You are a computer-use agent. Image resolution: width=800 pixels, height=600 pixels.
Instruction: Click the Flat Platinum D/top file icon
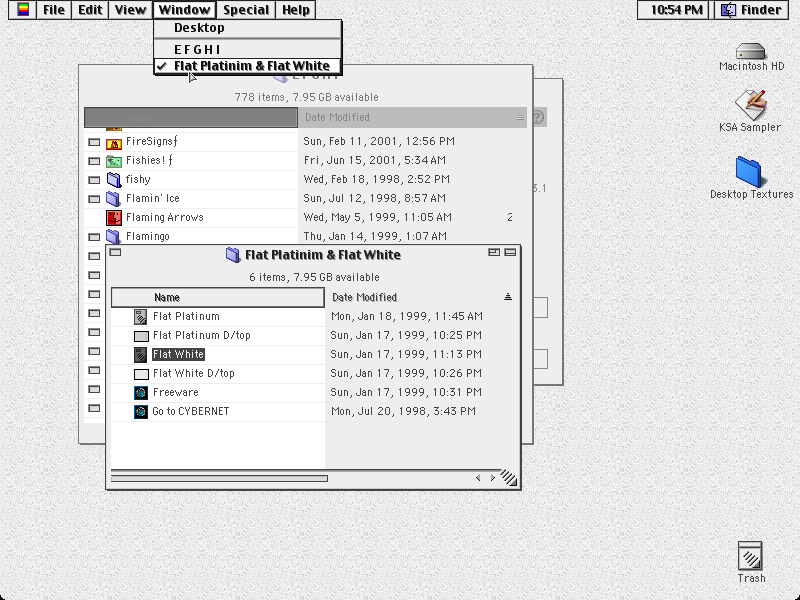[x=141, y=336]
